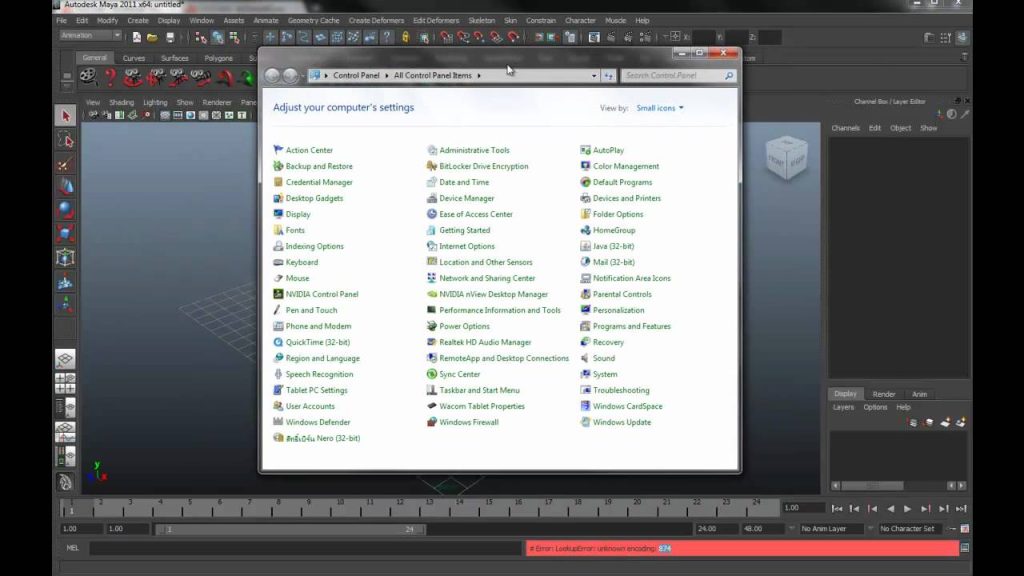
Task: Open NVIDIA Control Panel item
Action: coord(321,295)
